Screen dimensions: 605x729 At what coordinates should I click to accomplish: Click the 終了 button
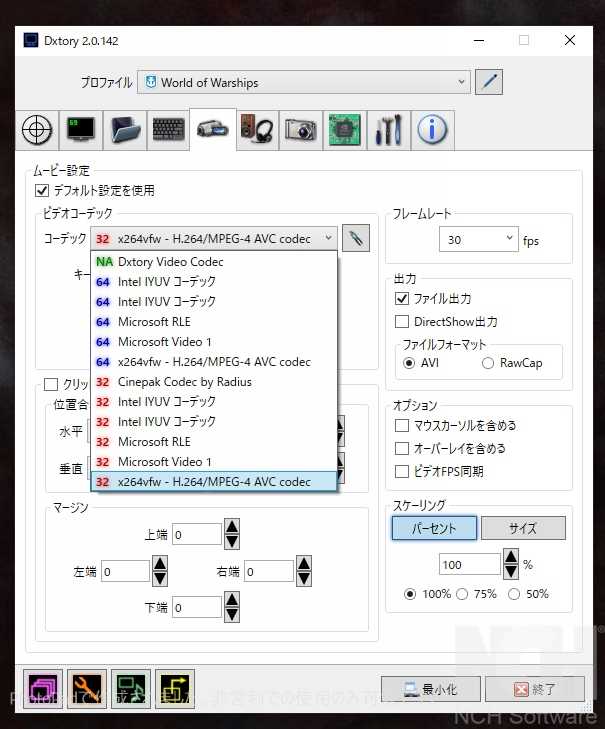pyautogui.click(x=535, y=689)
